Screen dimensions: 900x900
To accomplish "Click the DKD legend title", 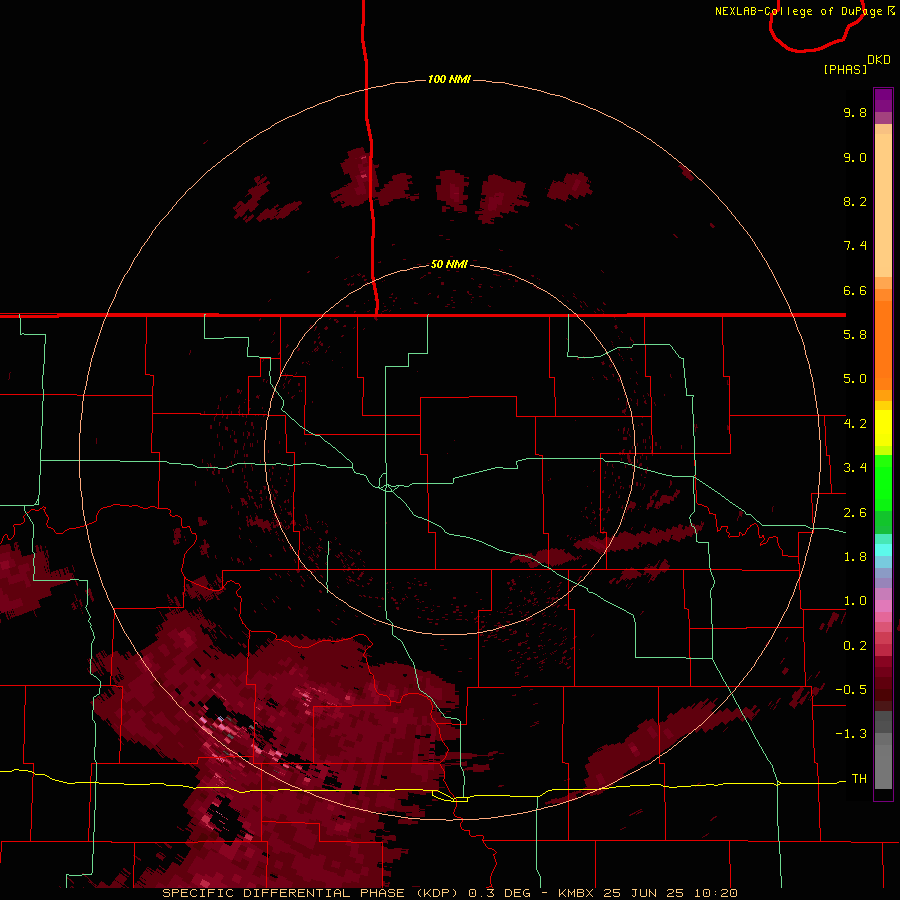I will (879, 60).
